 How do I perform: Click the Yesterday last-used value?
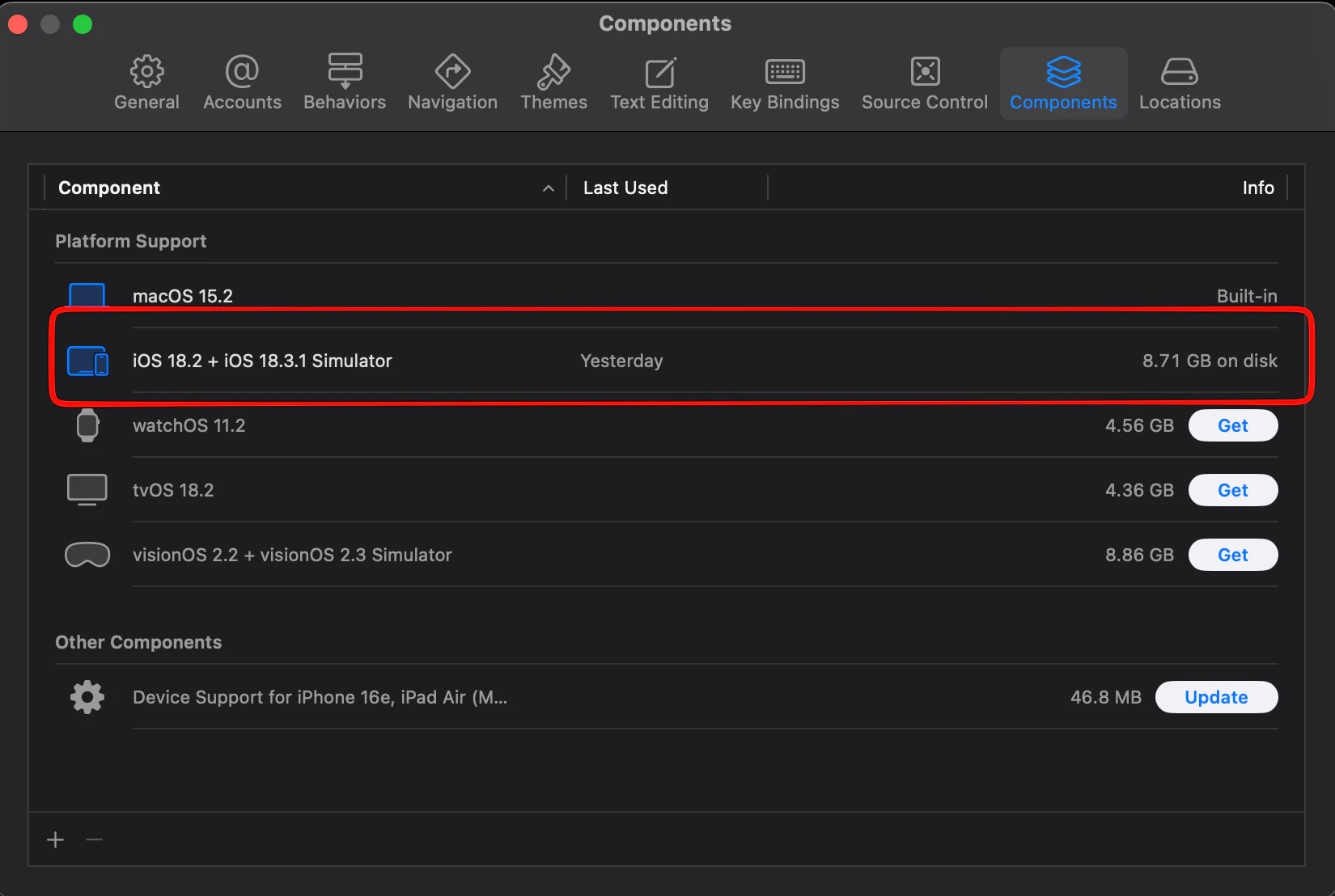621,361
